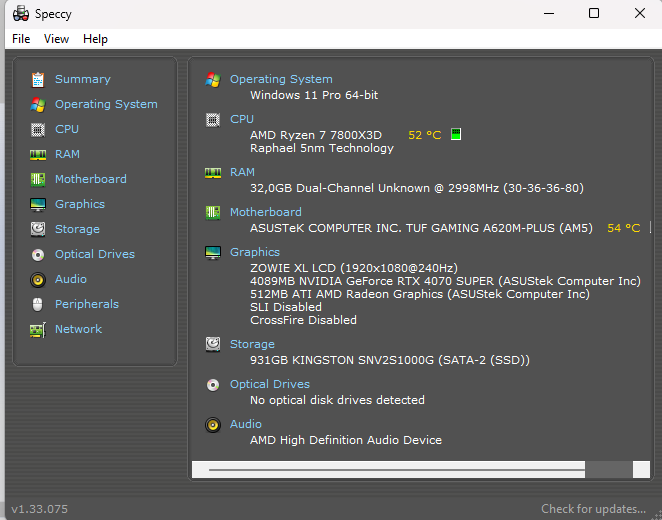
Task: Click the Graphics monitor icon in sidebar
Action: 38,205
